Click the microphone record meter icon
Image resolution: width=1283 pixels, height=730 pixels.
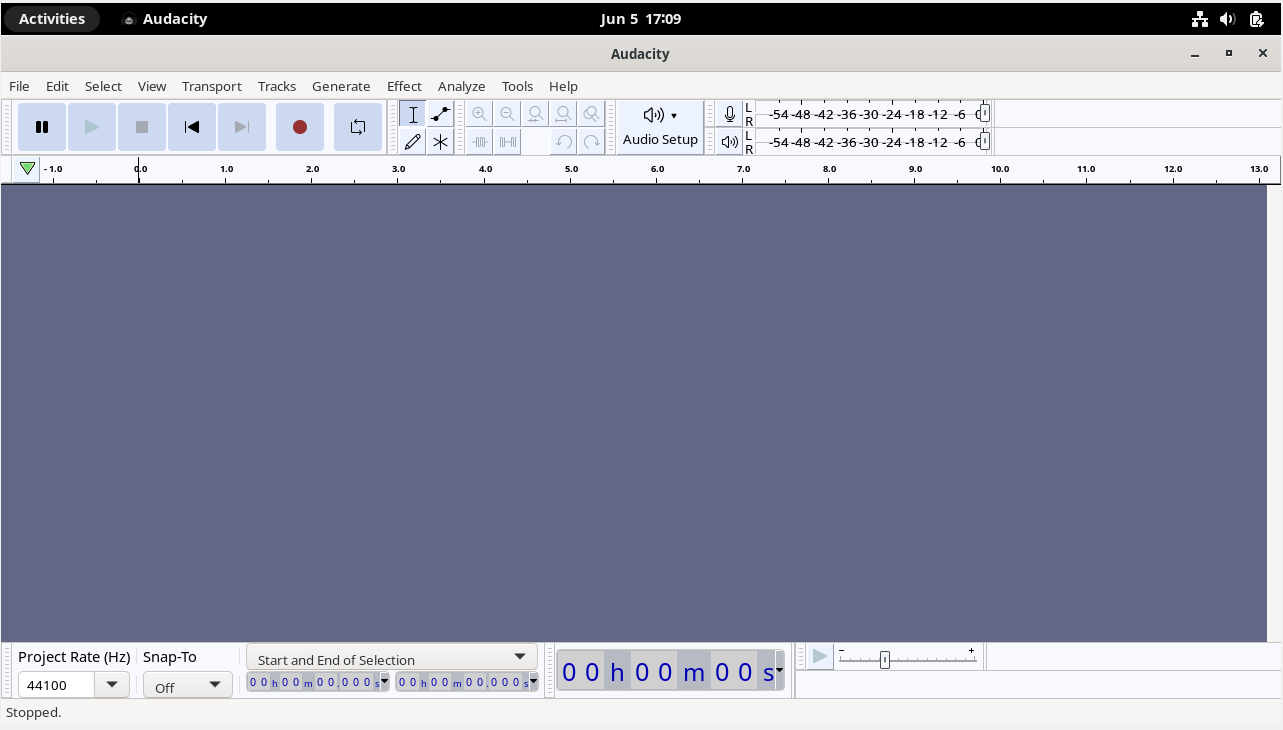click(730, 114)
